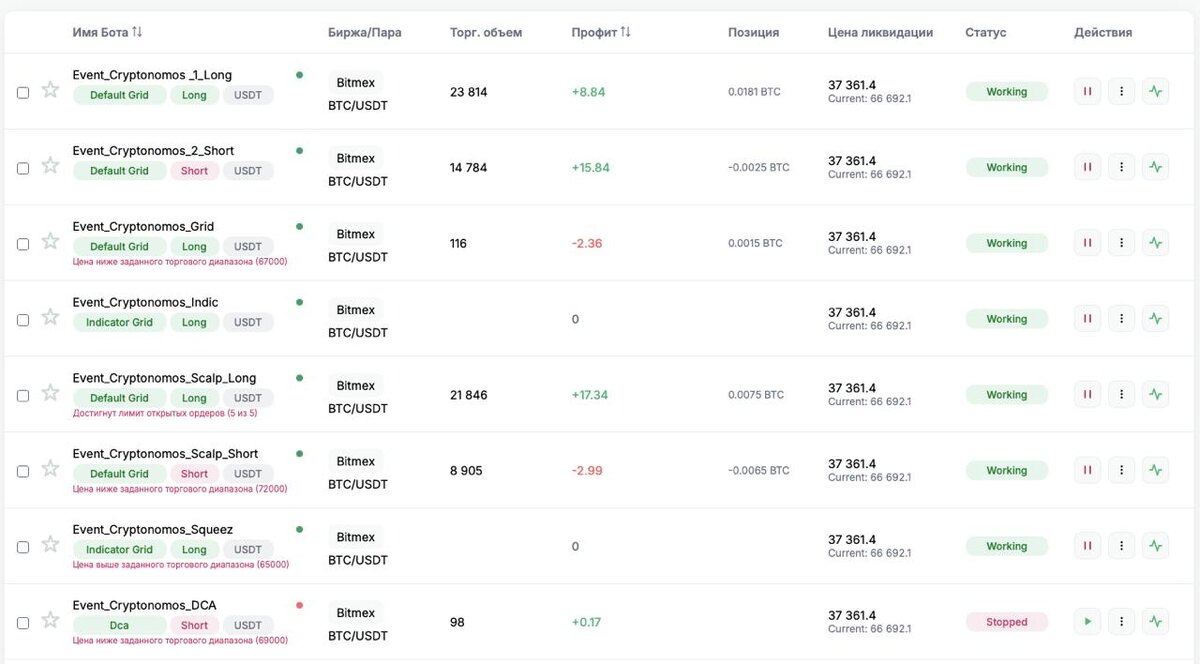The width and height of the screenshot is (1200, 664).
Task: View activity chart for Event_Cryptonomos_Squeez
Action: tap(1156, 546)
